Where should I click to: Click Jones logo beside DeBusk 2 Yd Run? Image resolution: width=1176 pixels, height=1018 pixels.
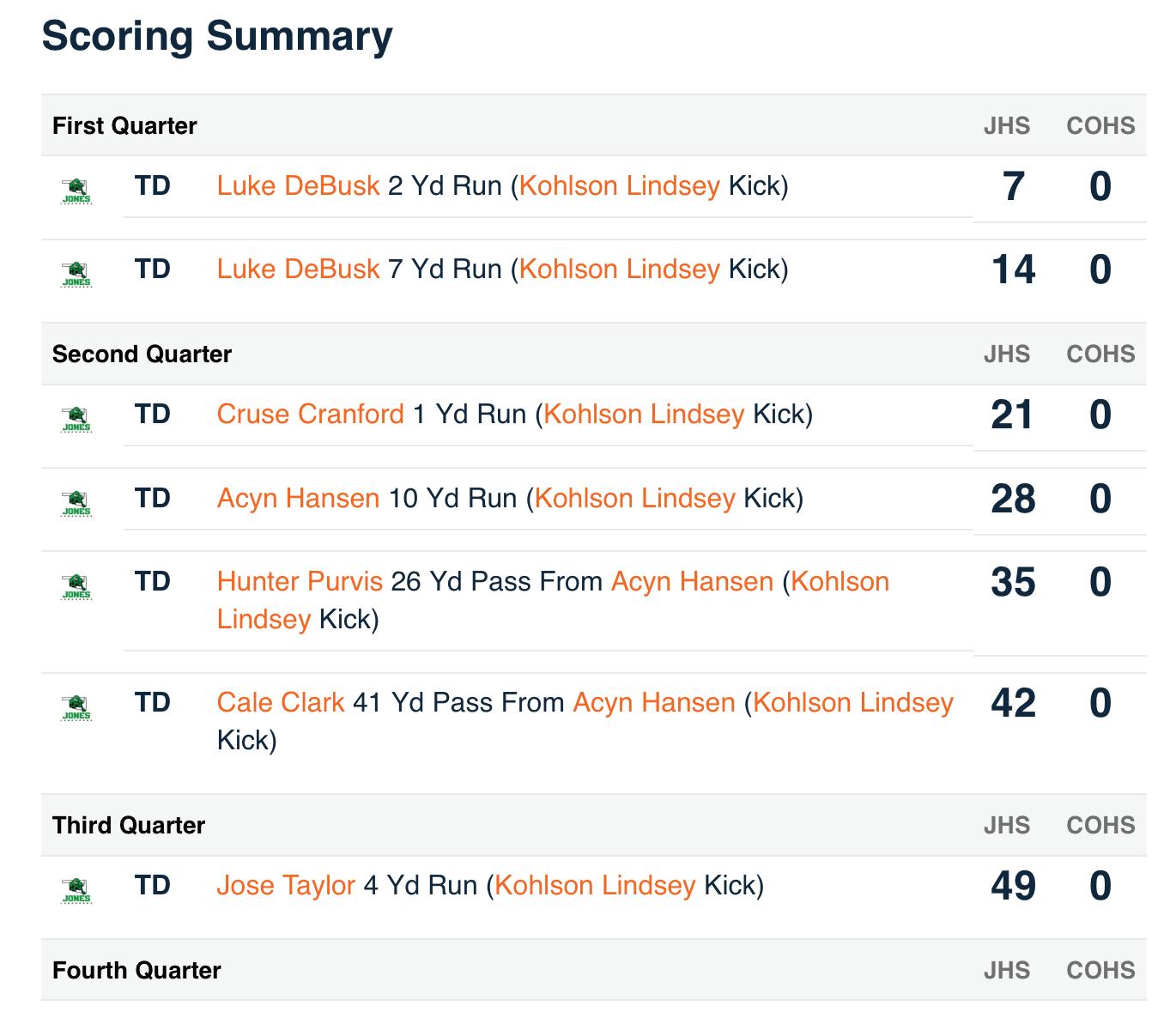coord(76,190)
